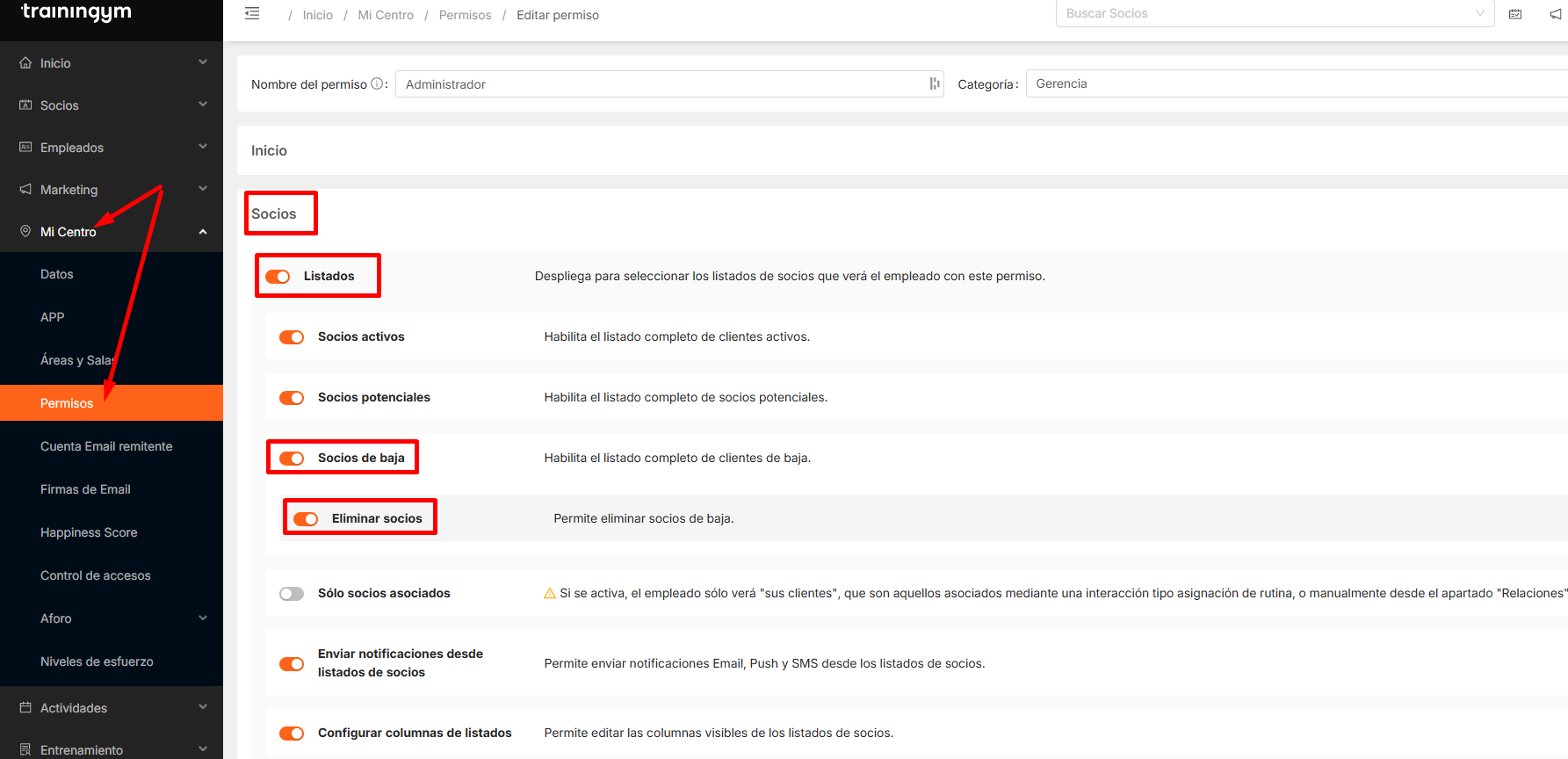
Task: Select Happiness Score in sidebar
Action: [x=89, y=532]
